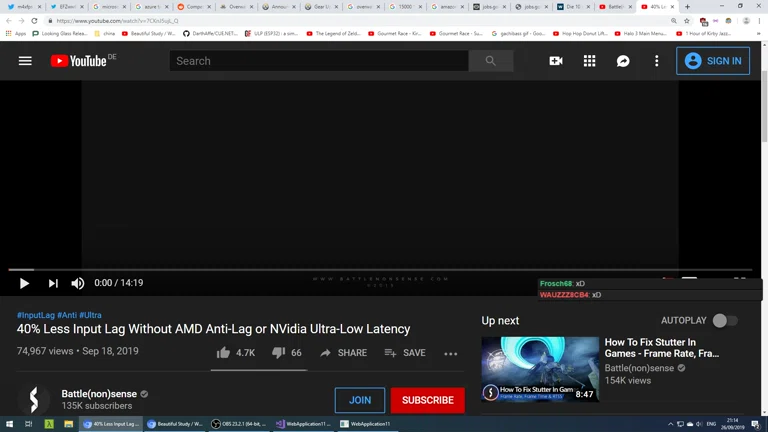768x432 pixels.
Task: Mute the video volume speaker
Action: coord(77,283)
